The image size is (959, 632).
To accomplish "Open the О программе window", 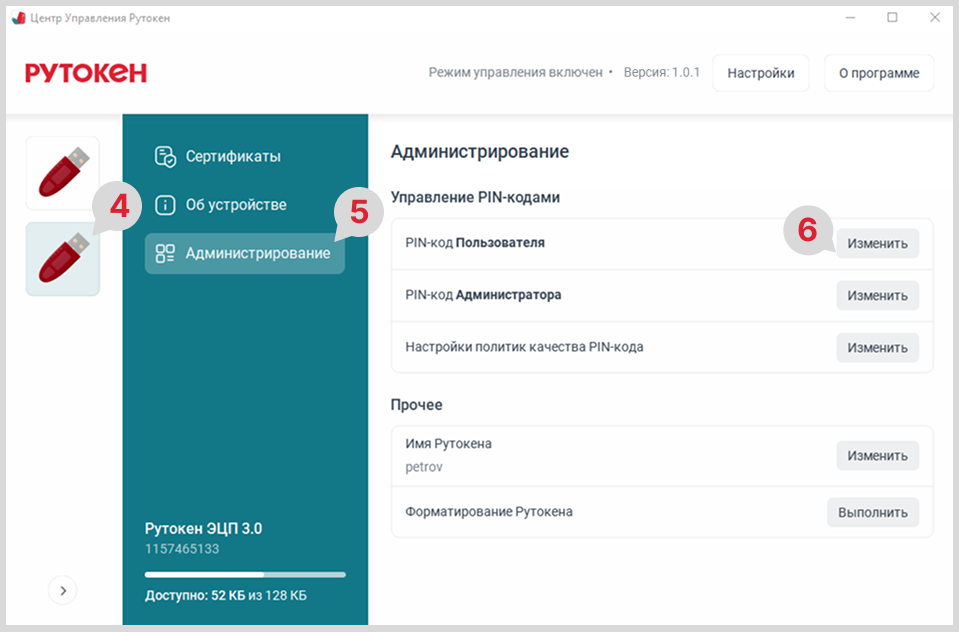I will pyautogui.click(x=878, y=73).
